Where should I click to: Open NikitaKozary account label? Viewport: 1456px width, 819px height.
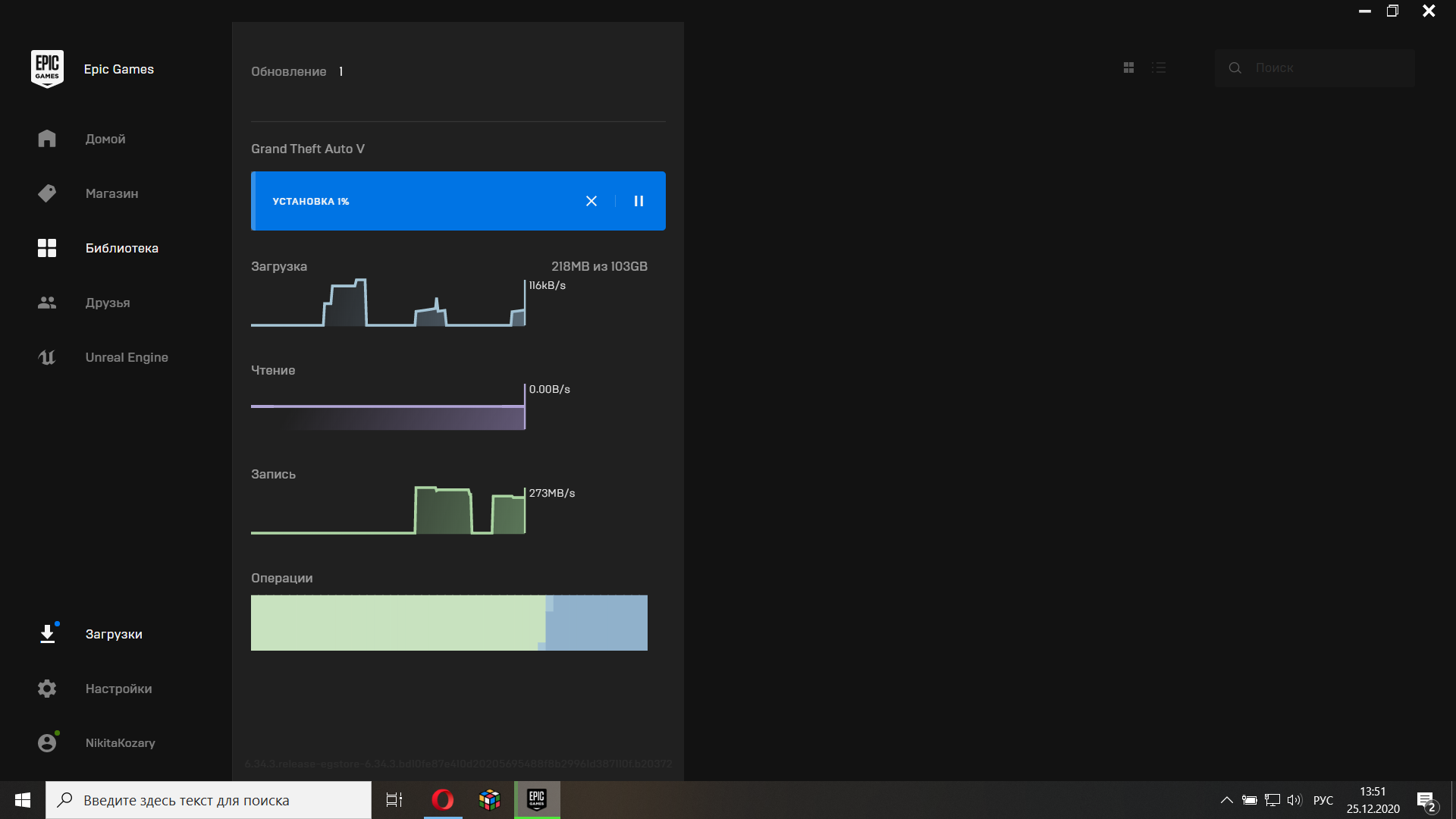[x=120, y=743]
